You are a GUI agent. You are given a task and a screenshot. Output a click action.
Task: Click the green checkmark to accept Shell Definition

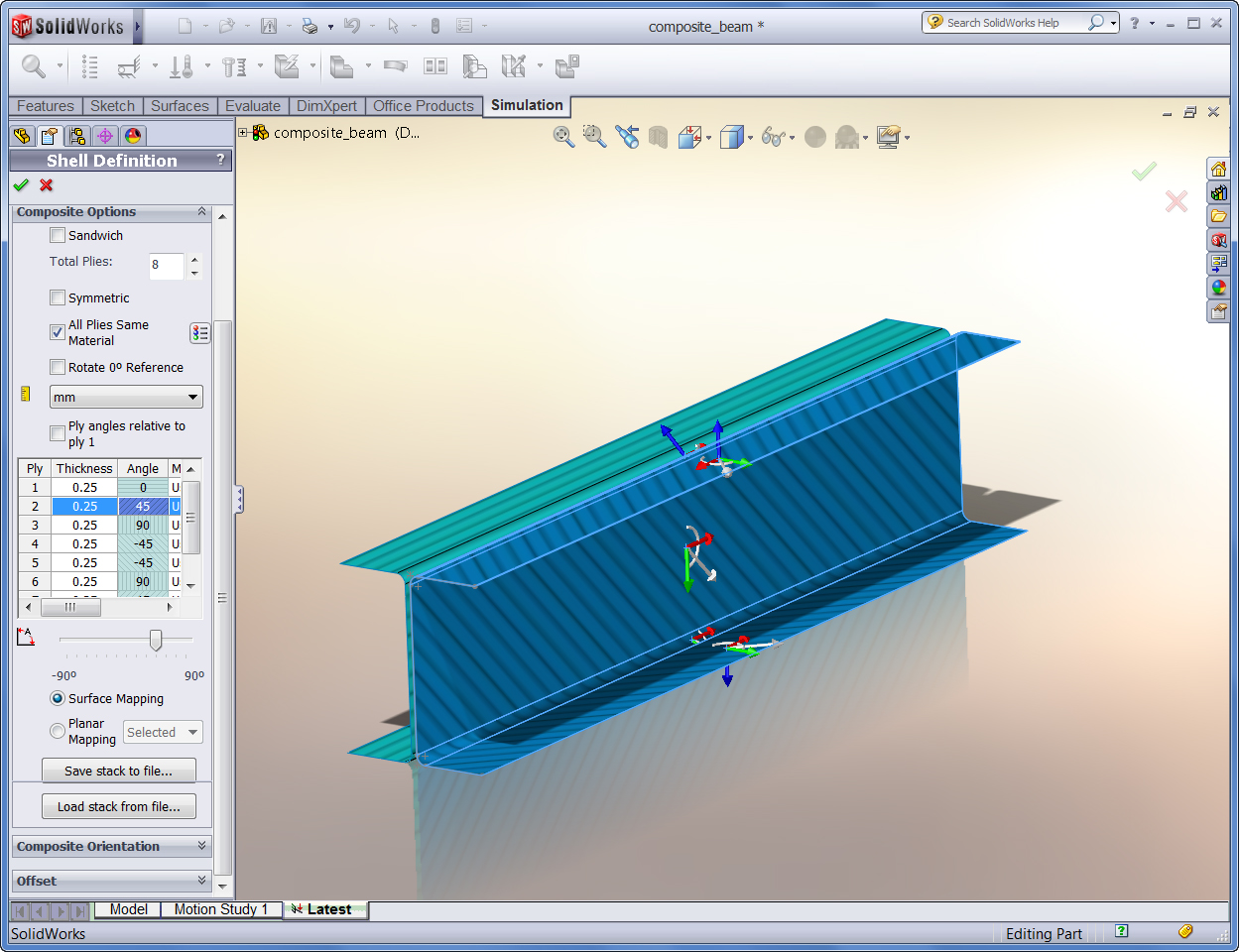tap(21, 185)
